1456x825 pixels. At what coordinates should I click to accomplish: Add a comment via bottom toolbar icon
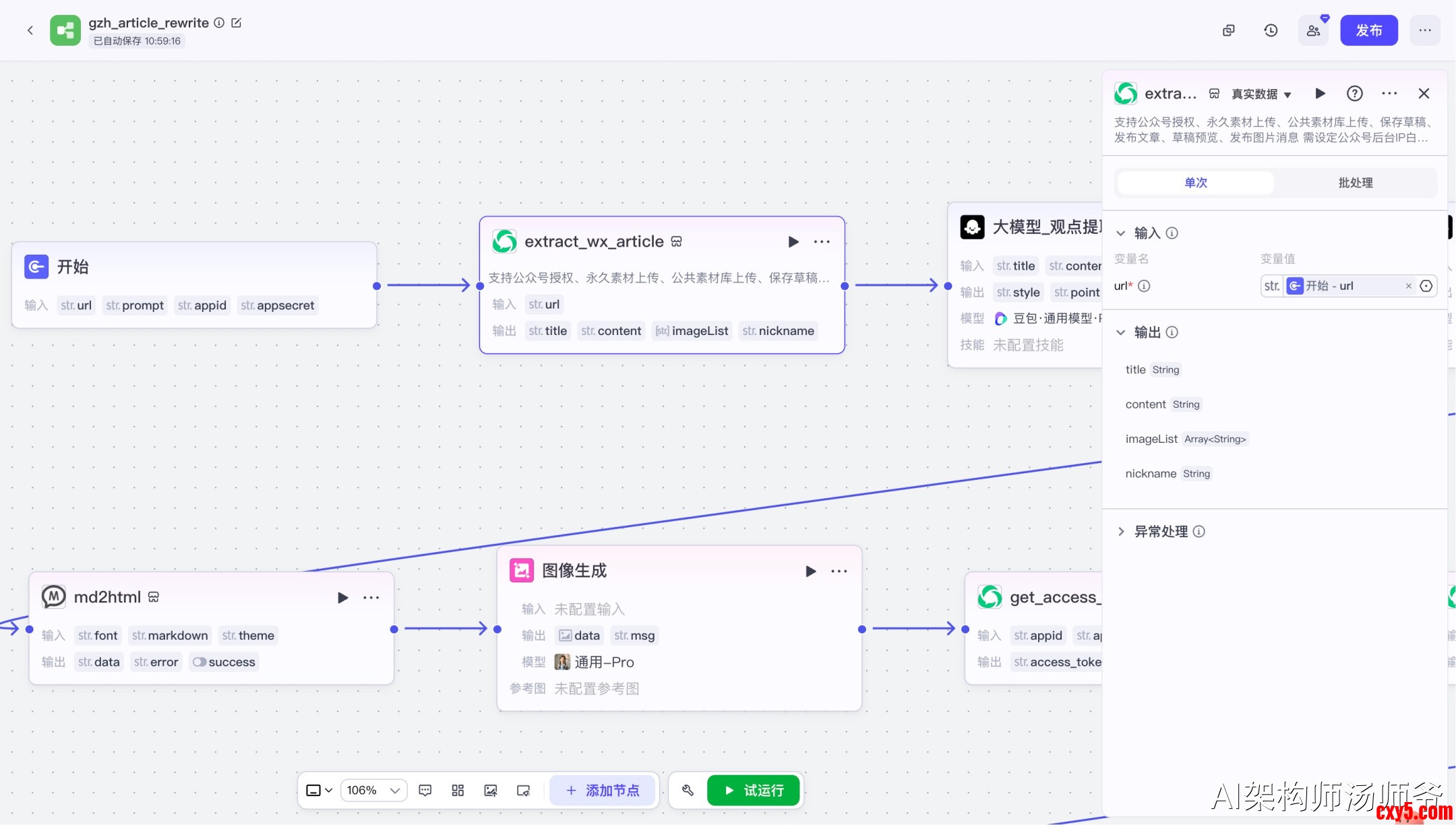pos(425,790)
